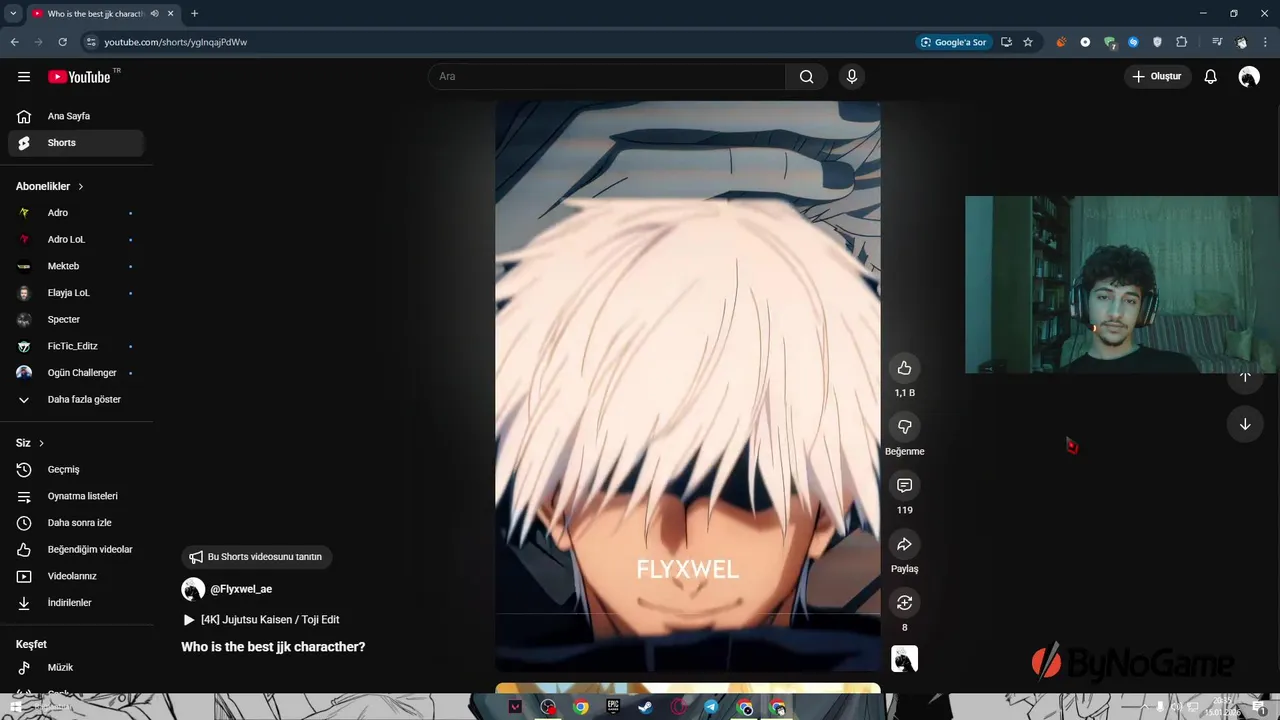Viewport: 1280px width, 720px height.
Task: Bookmark the page with the star icon
Action: [x=1027, y=42]
